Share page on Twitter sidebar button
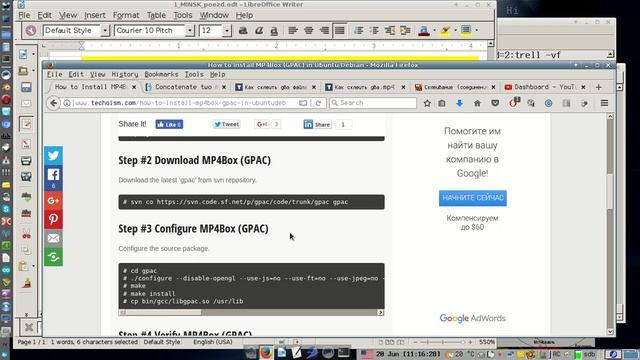640x360 pixels. click(x=53, y=156)
